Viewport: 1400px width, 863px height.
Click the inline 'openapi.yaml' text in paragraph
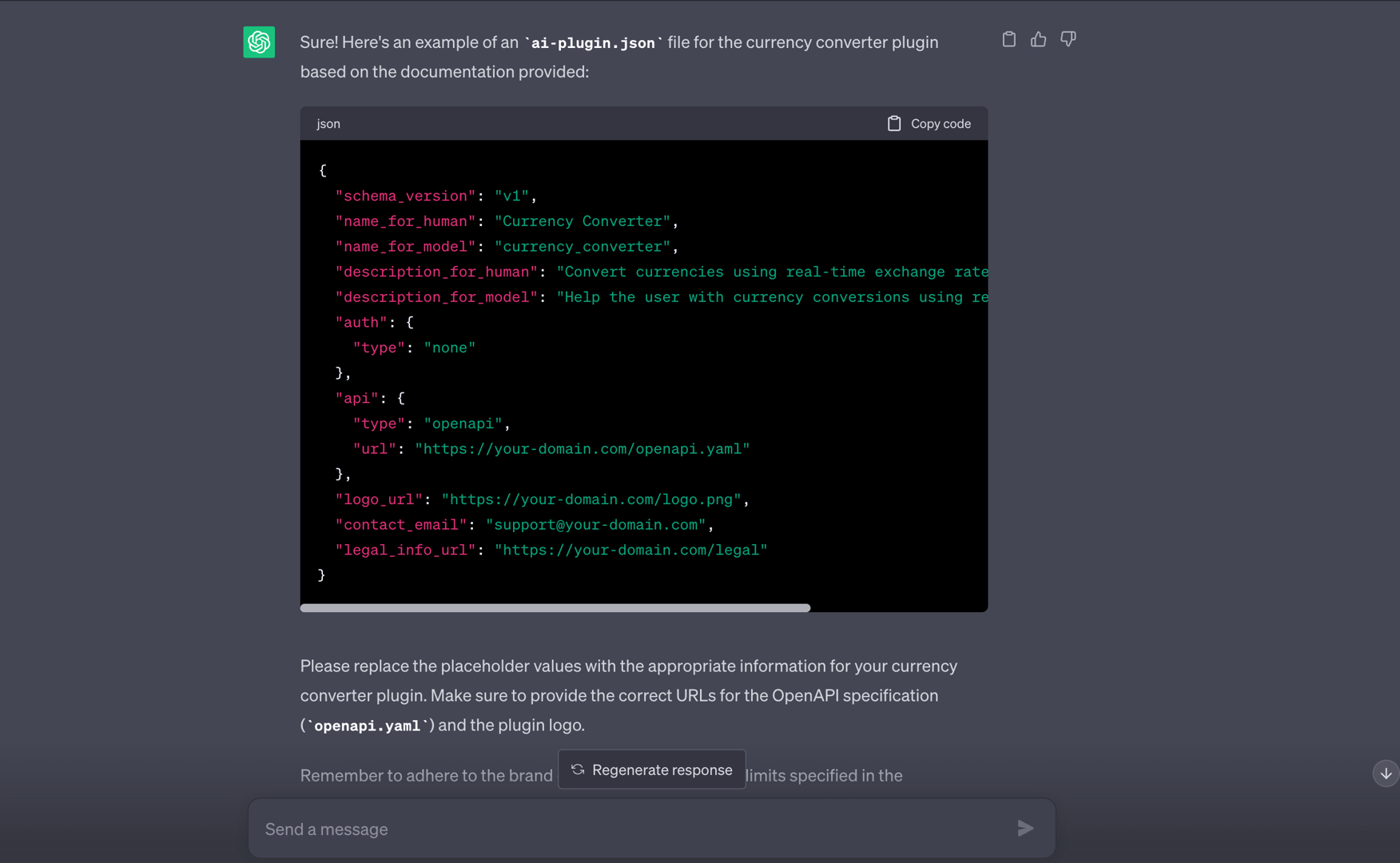pyautogui.click(x=367, y=726)
